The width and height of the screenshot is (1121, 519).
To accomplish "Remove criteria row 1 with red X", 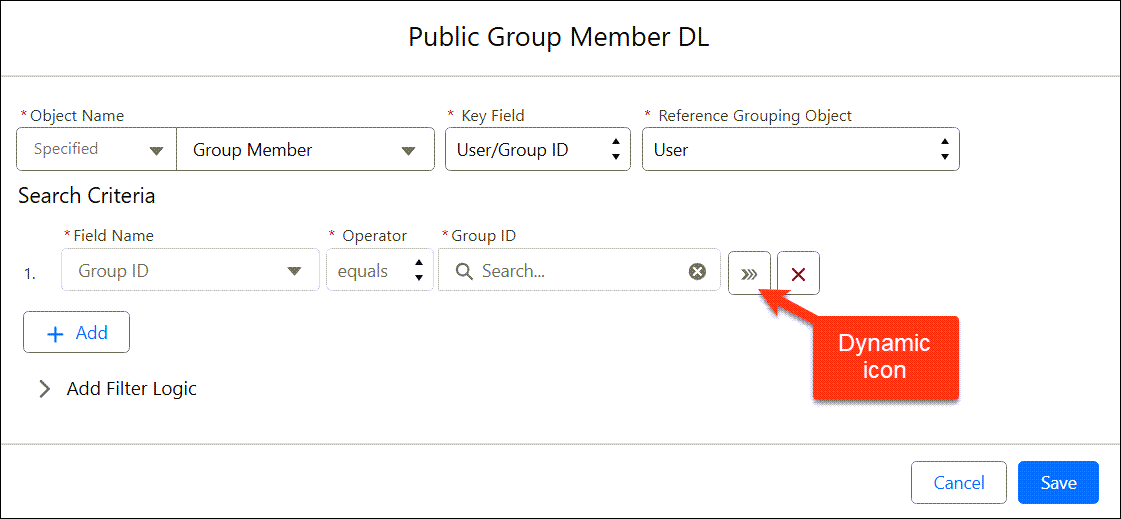I will 799,273.
